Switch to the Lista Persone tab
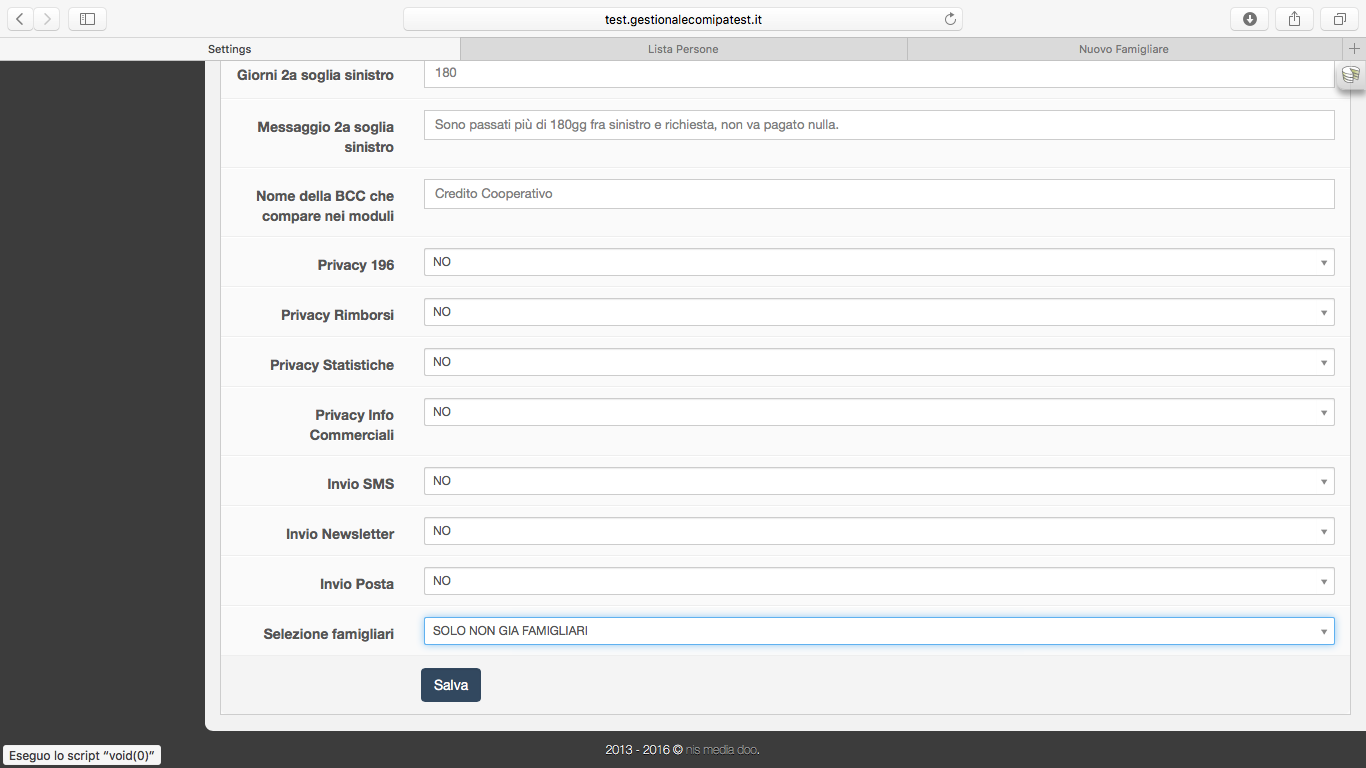This screenshot has width=1366, height=768. (x=683, y=49)
